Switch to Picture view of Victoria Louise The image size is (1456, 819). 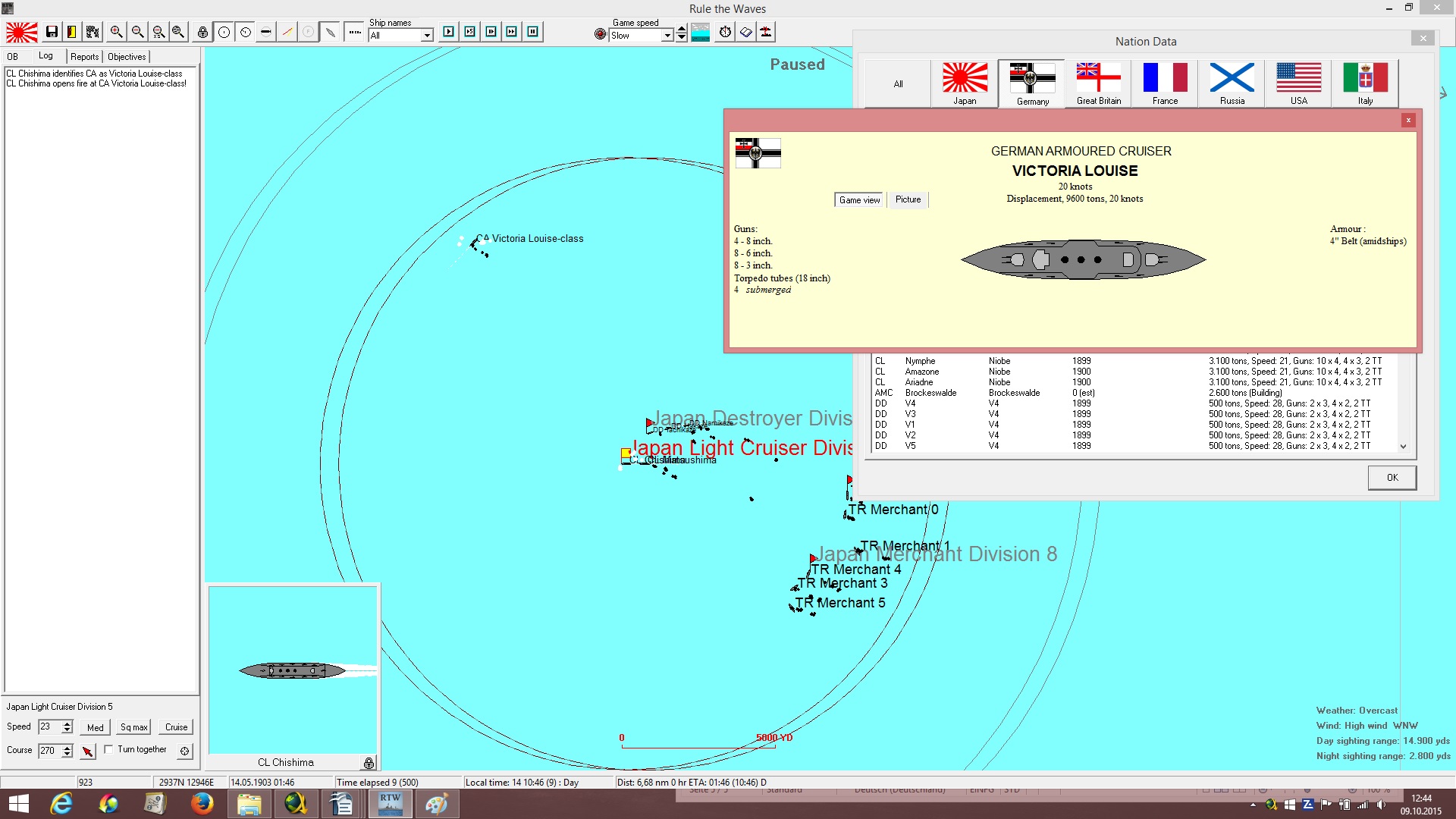pyautogui.click(x=908, y=199)
